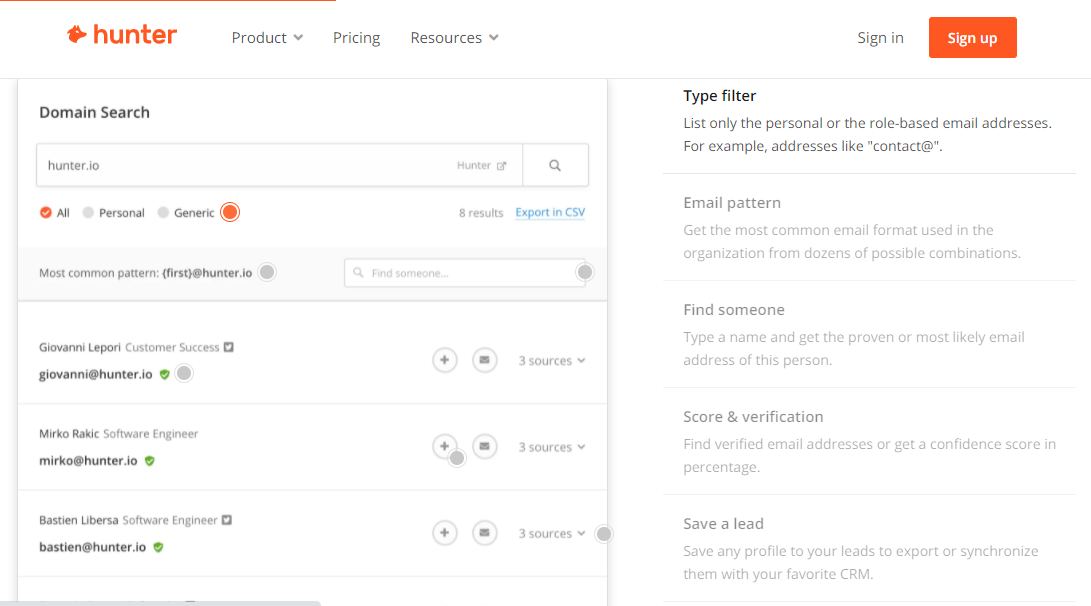Click the hotspot beside Bastien's sources

click(604, 534)
